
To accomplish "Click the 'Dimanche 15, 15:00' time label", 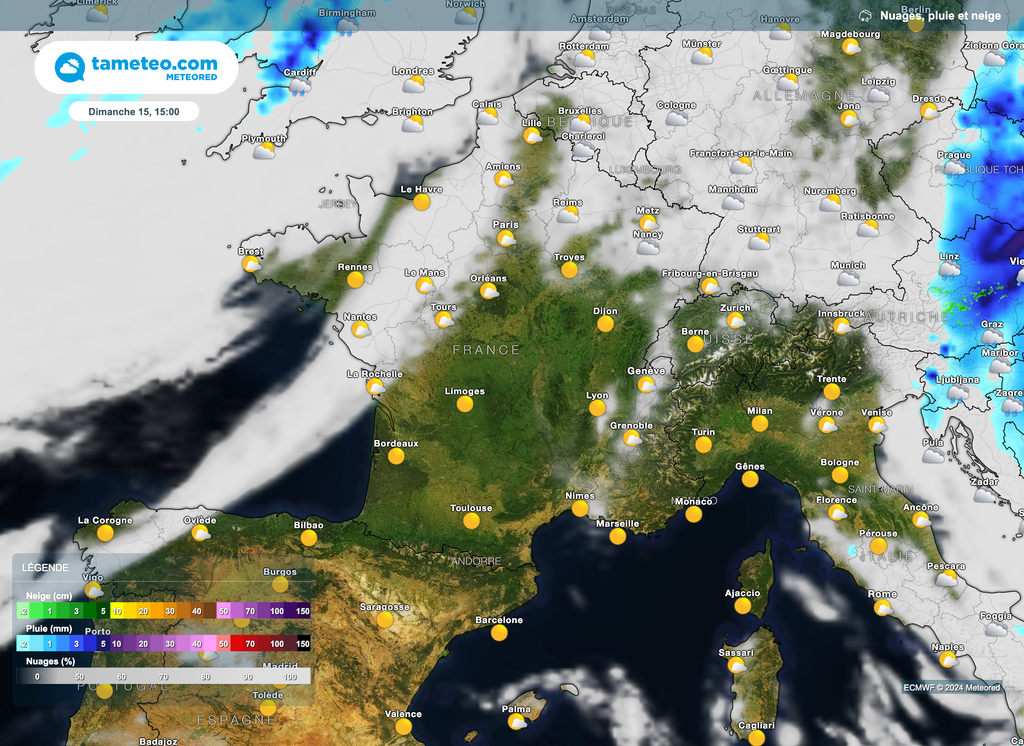I will coord(135,111).
